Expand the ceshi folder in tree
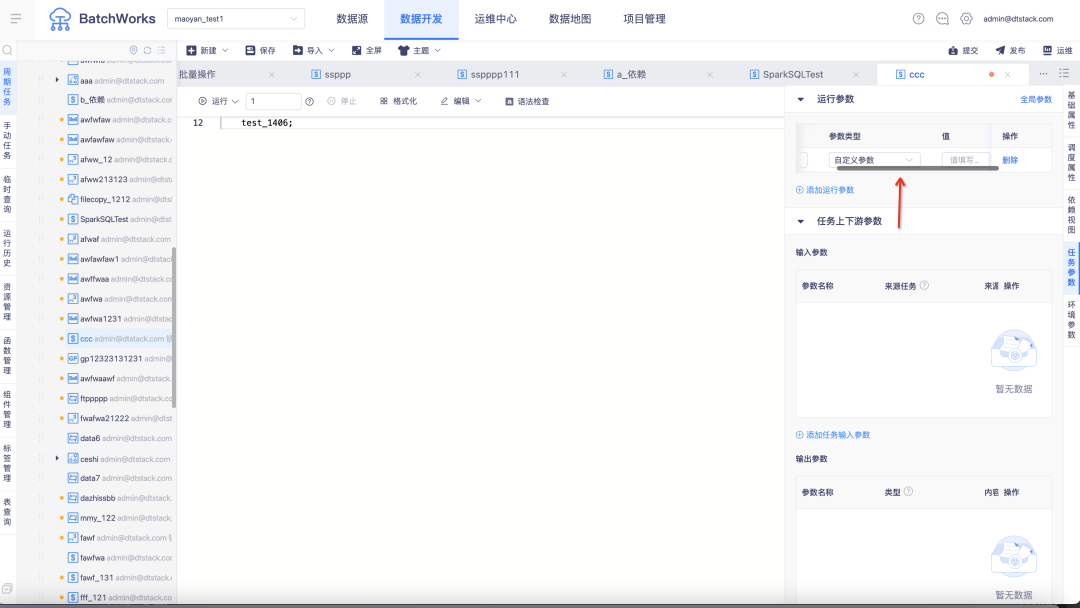Image resolution: width=1080 pixels, height=608 pixels. click(x=57, y=458)
